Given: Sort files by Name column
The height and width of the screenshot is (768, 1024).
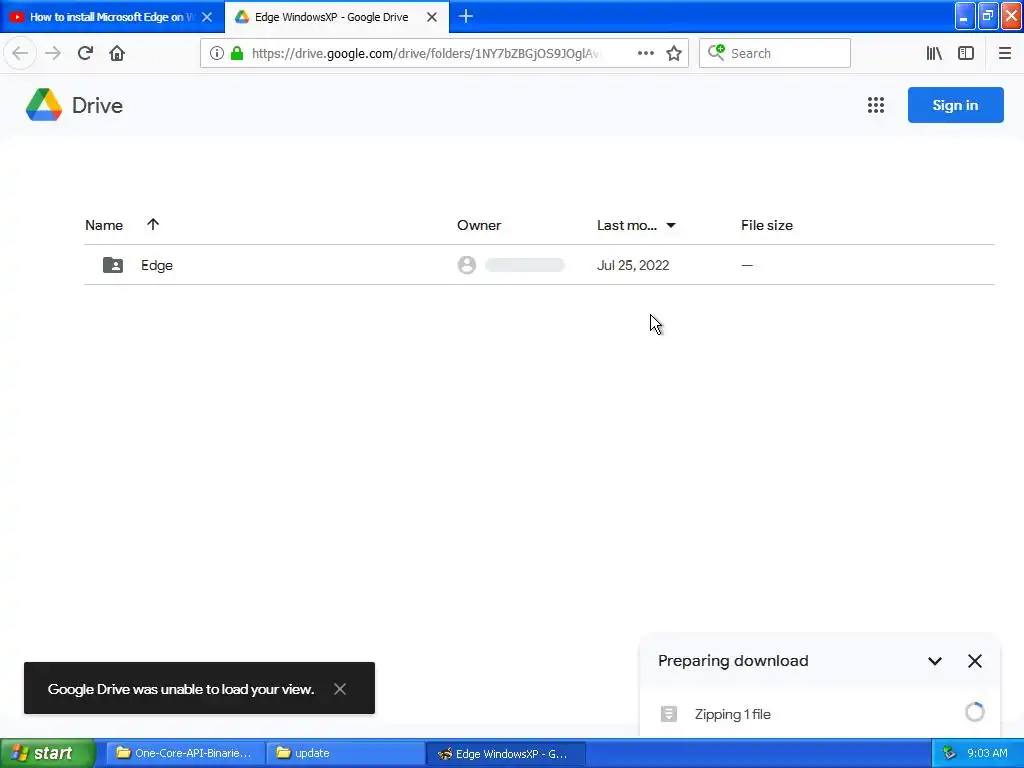Looking at the screenshot, I should pyautogui.click(x=104, y=225).
